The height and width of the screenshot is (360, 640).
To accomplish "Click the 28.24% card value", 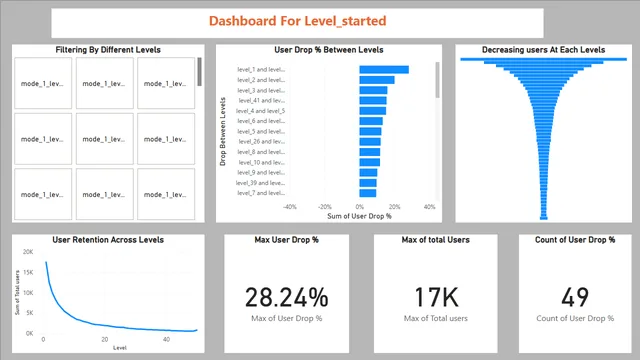I will [x=287, y=297].
